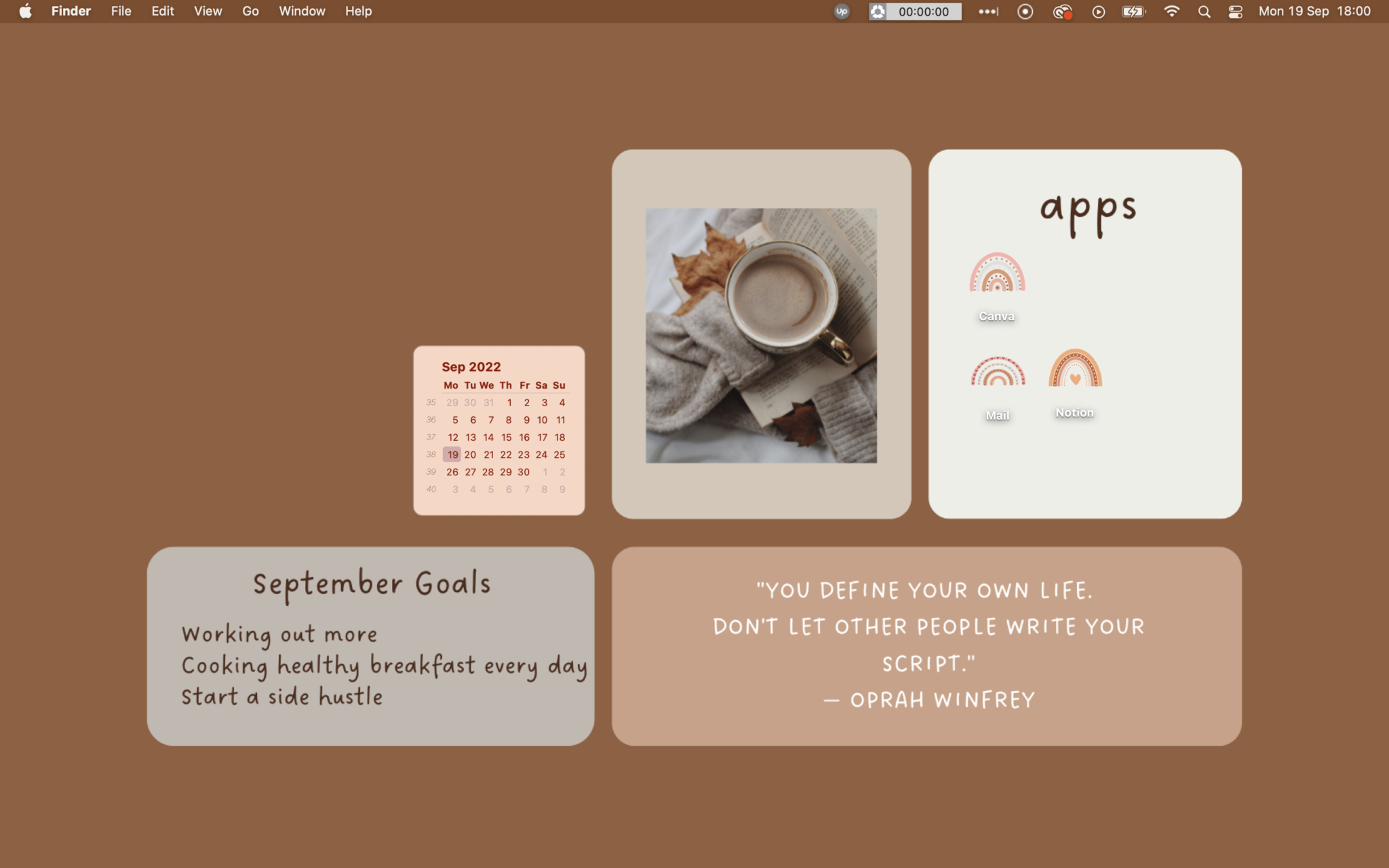Open the Go menu in Finder
1389x868 pixels.
250,11
